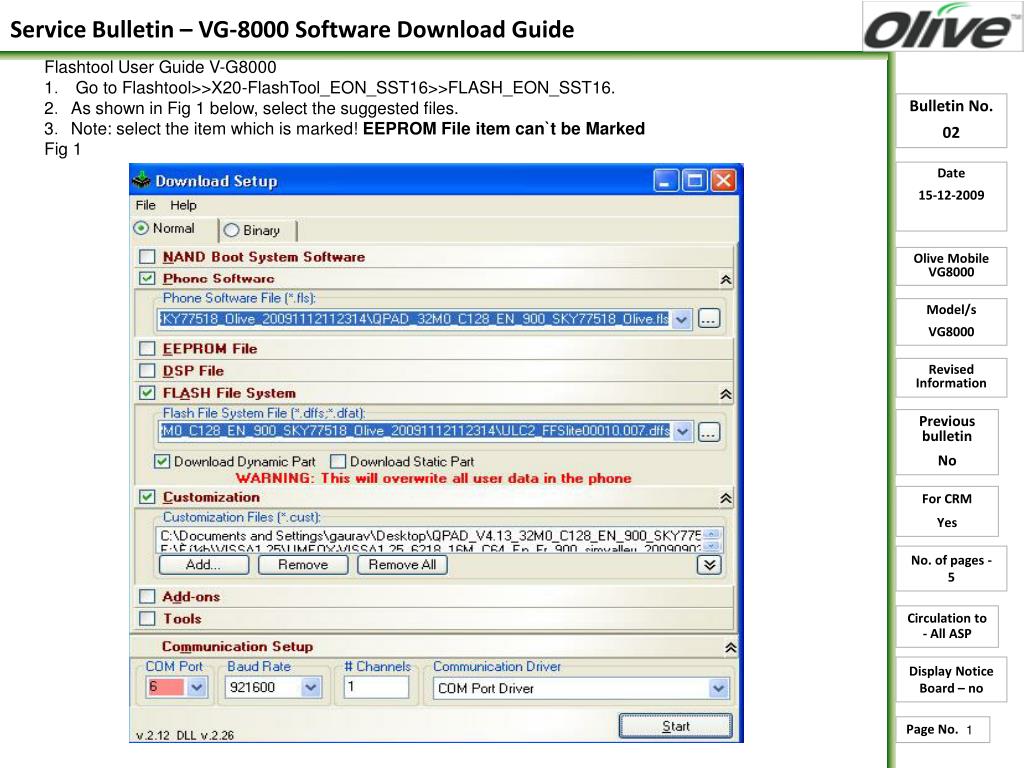Select the Normal radio button
1024x768 pixels.
click(140, 229)
